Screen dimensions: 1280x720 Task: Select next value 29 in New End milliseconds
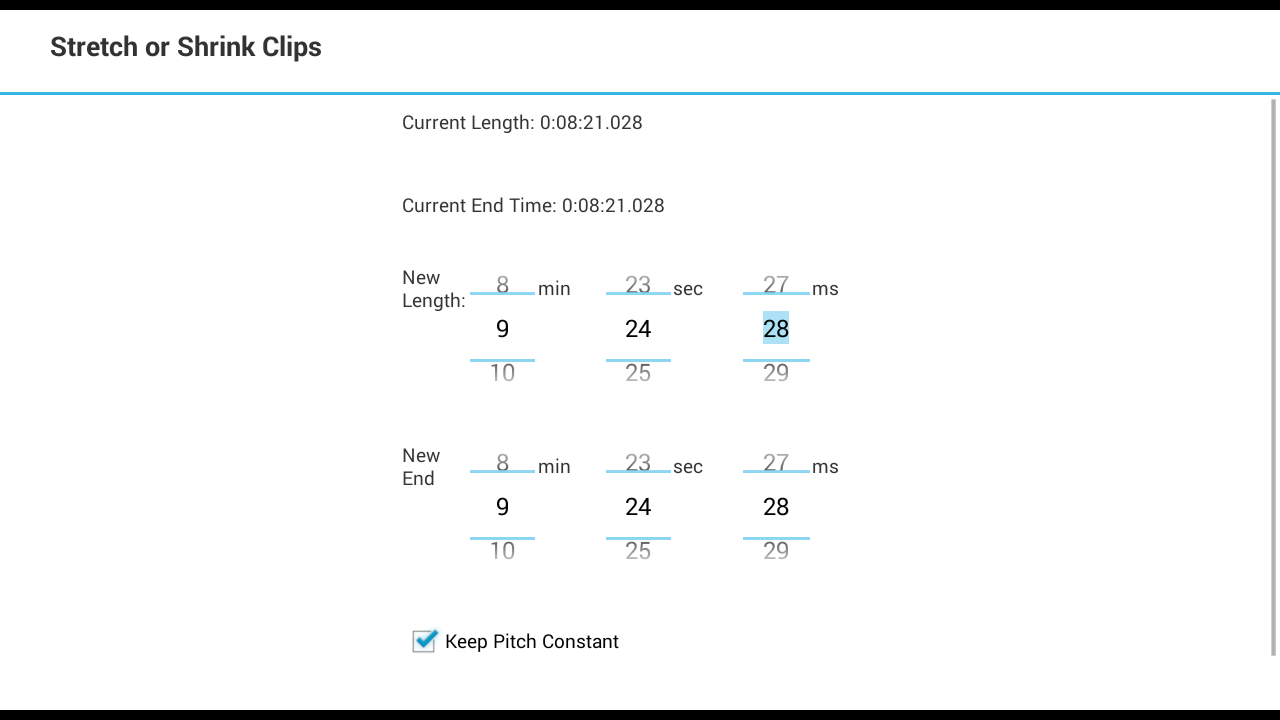pos(776,551)
